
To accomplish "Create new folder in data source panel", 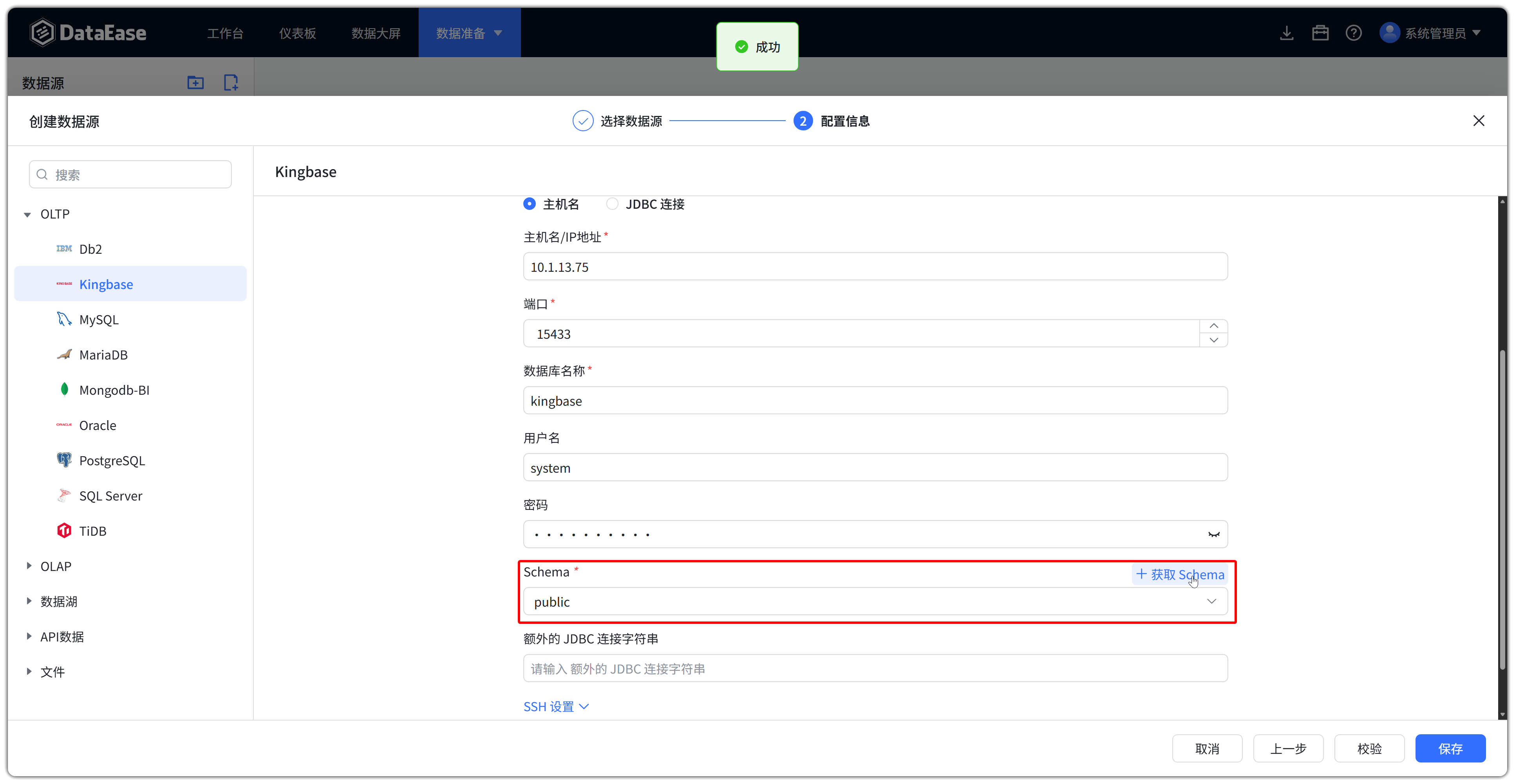I will [195, 82].
